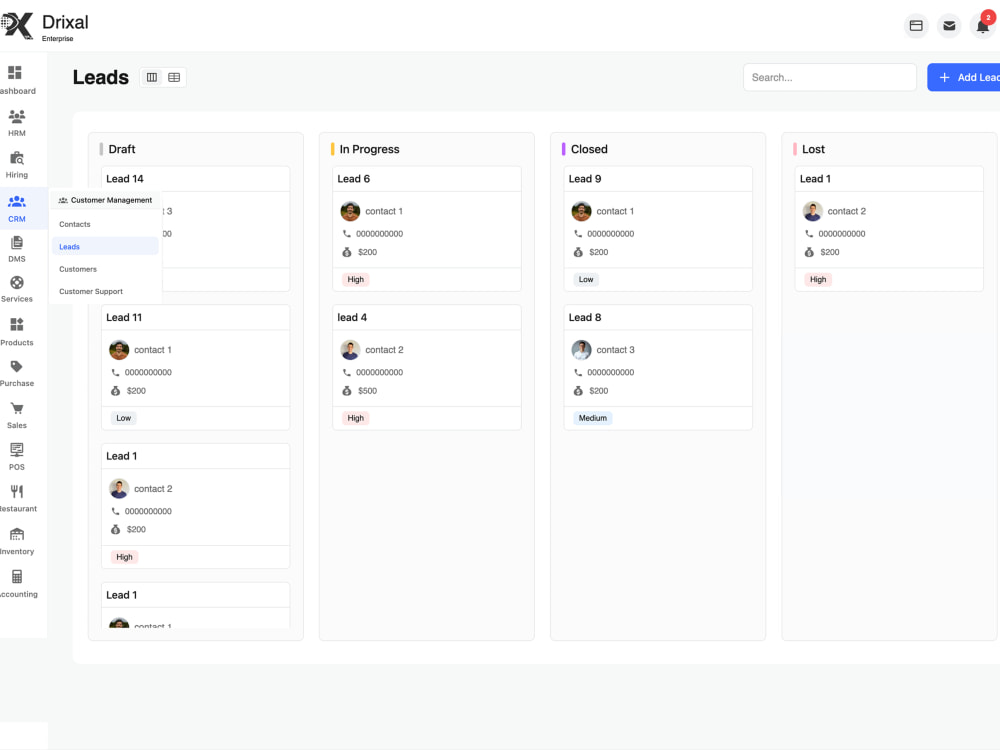The height and width of the screenshot is (750, 1000).
Task: Focus the Search input field
Action: click(x=830, y=77)
